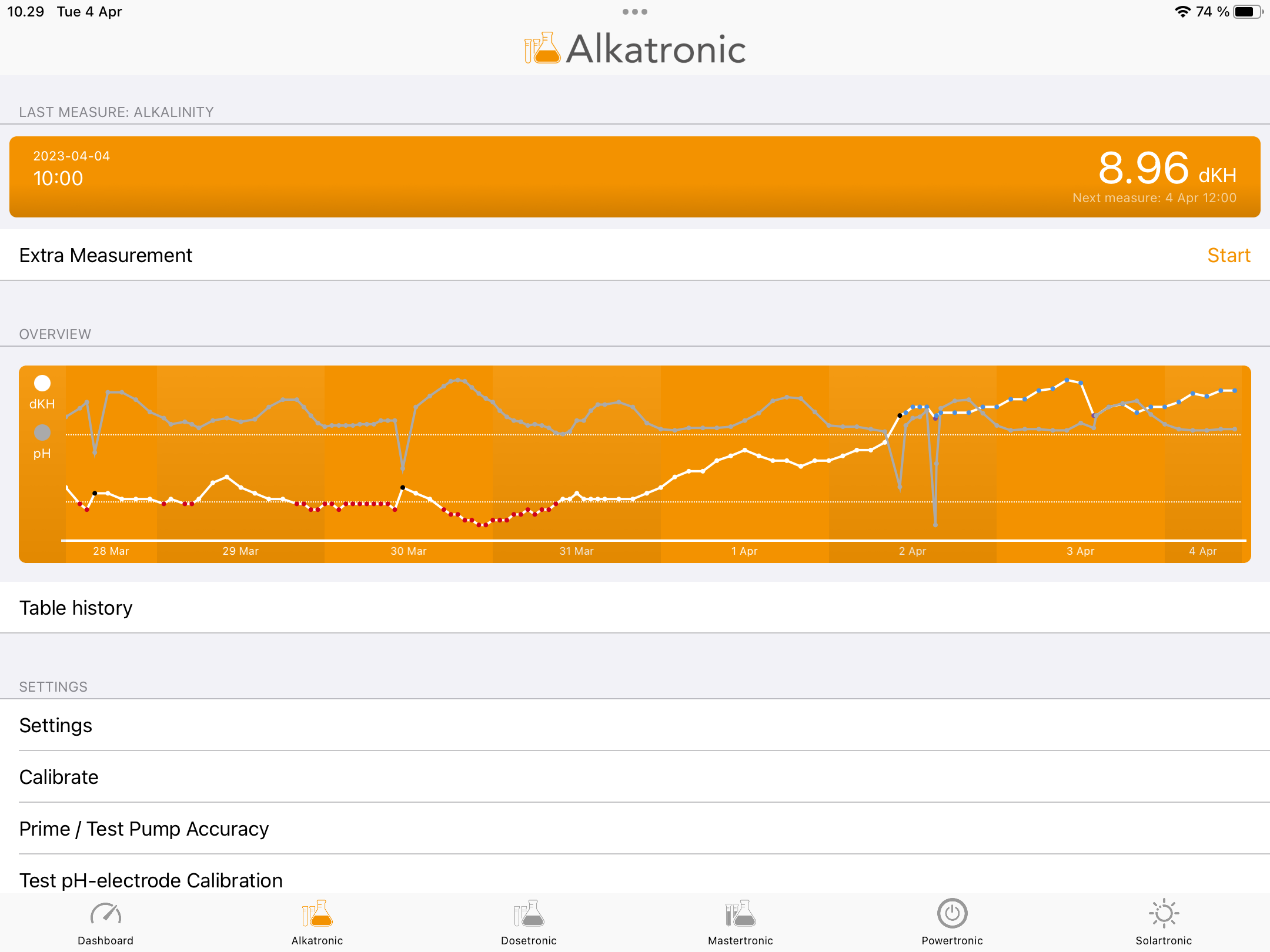Open the Solartronic sun icon

click(x=1164, y=914)
